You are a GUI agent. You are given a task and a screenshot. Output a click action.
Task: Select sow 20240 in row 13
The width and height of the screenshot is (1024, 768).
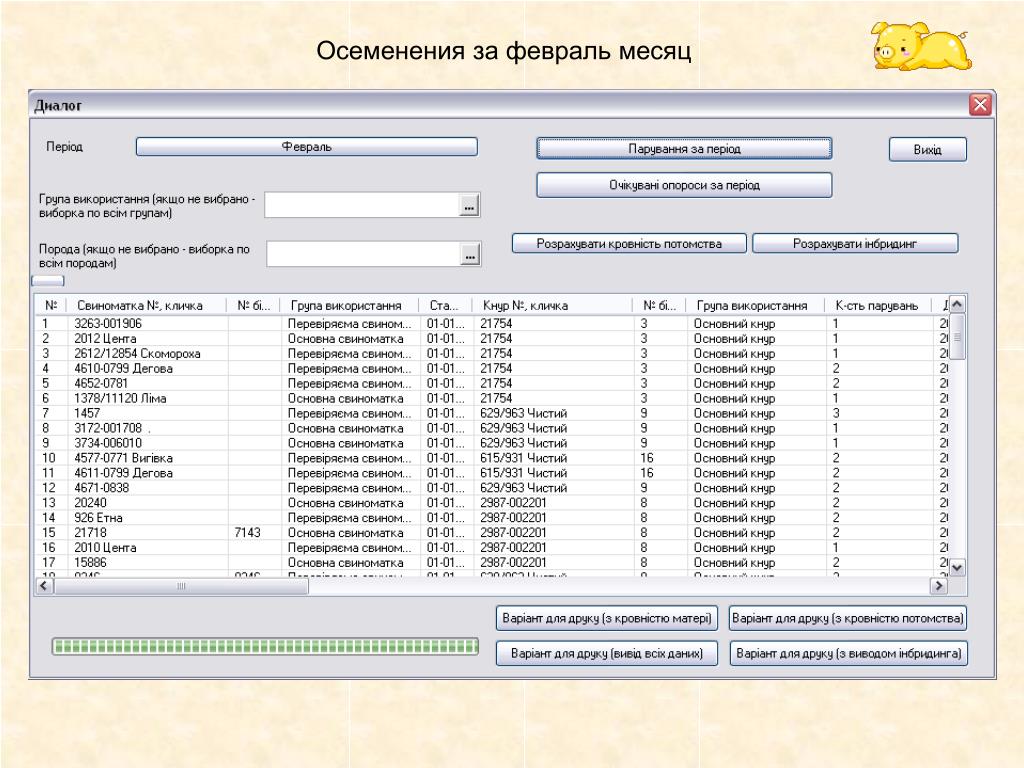90,504
